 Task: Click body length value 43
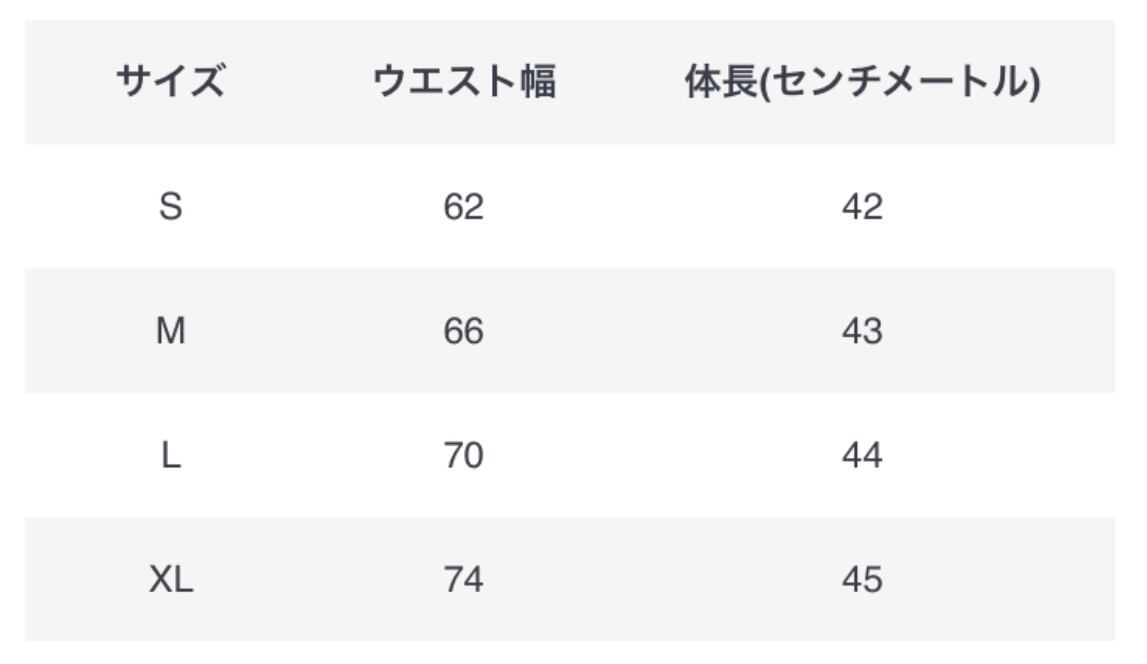click(862, 331)
